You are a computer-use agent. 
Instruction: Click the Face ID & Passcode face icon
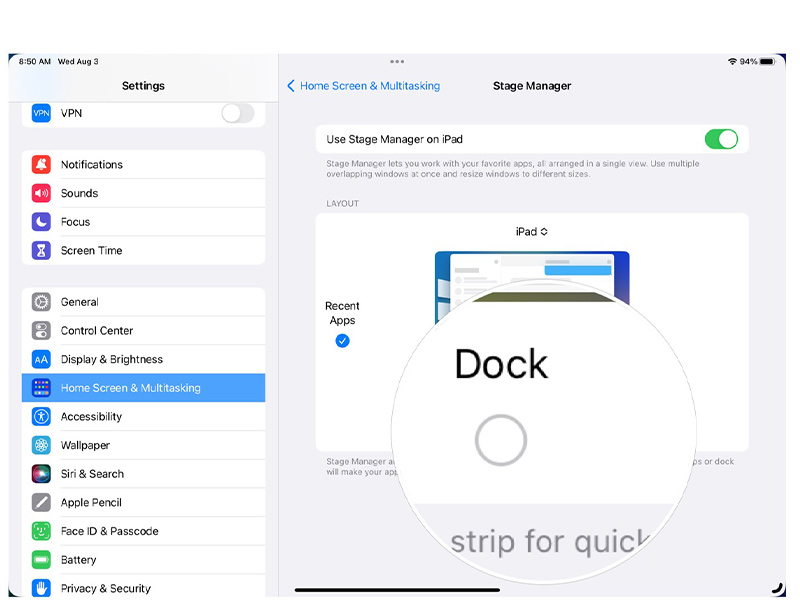pyautogui.click(x=41, y=531)
